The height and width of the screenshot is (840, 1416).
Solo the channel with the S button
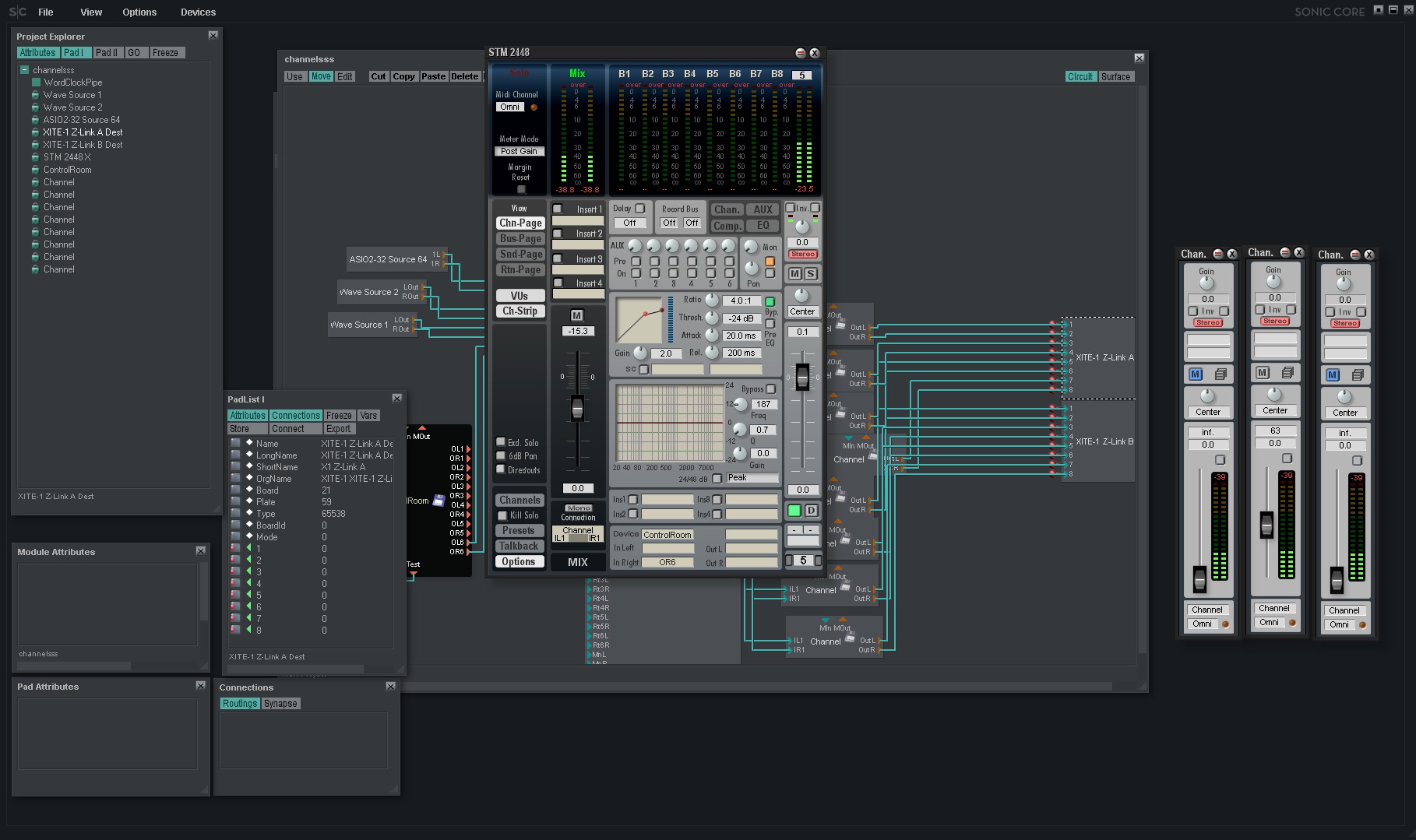[811, 274]
